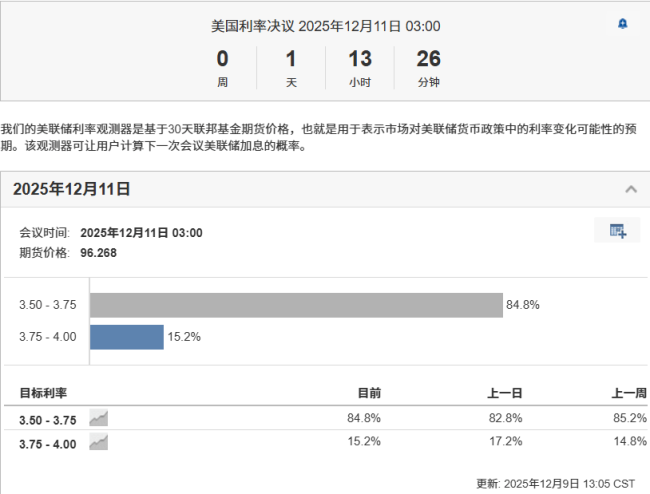Image resolution: width=650 pixels, height=494 pixels.
Task: Click the 上一周 column header
Action: [x=628, y=393]
